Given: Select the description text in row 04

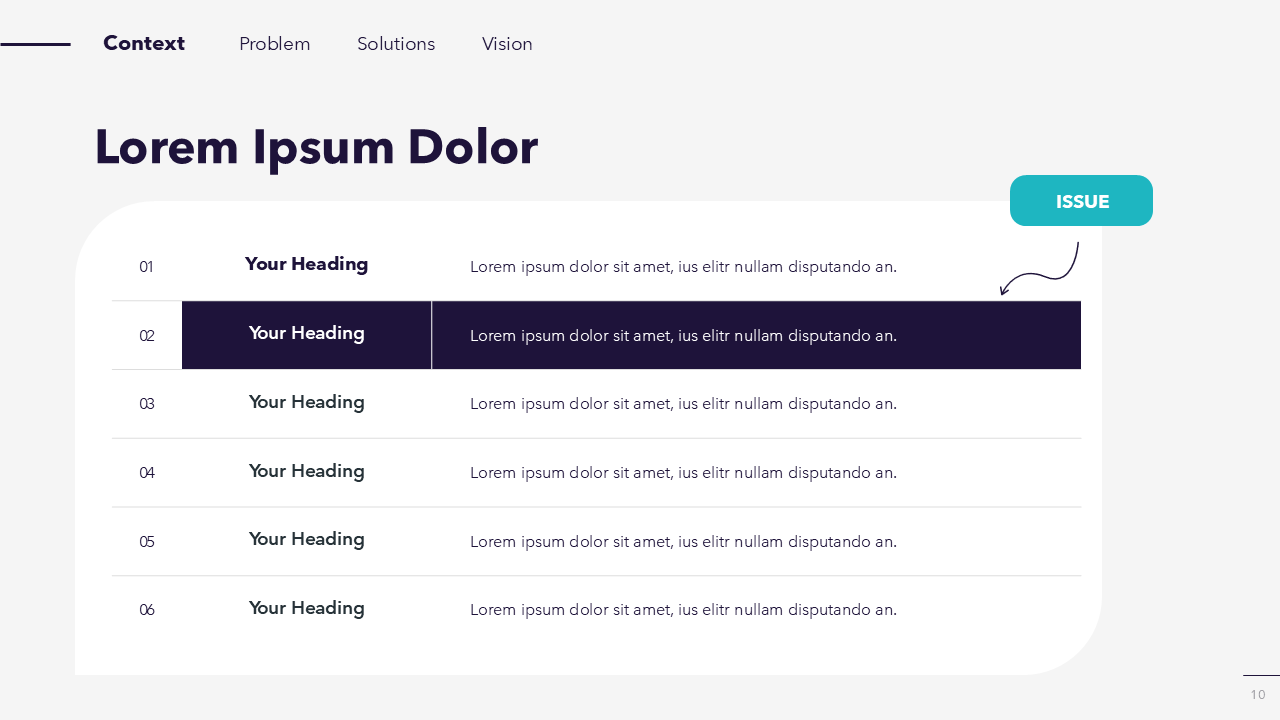Looking at the screenshot, I should 683,473.
